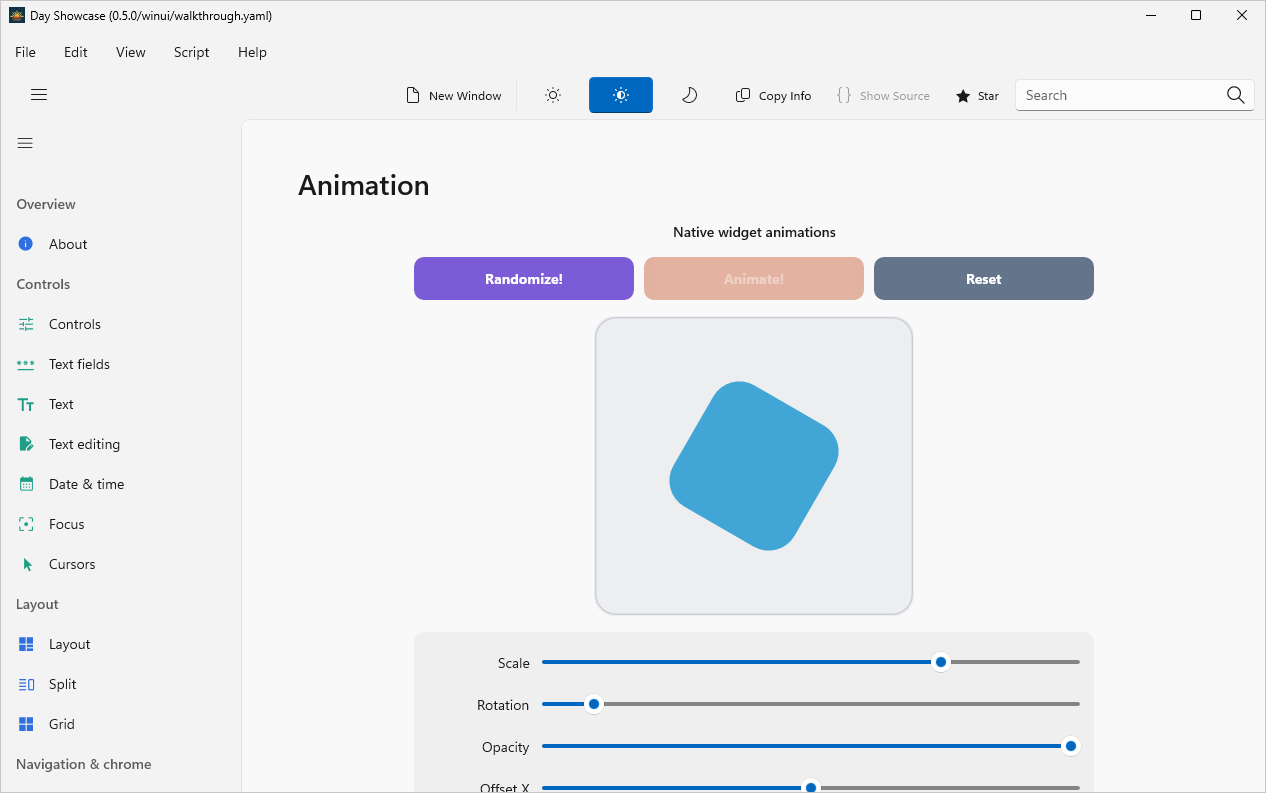Click the gray Reset button
Image resolution: width=1266 pixels, height=793 pixels.
click(x=984, y=279)
